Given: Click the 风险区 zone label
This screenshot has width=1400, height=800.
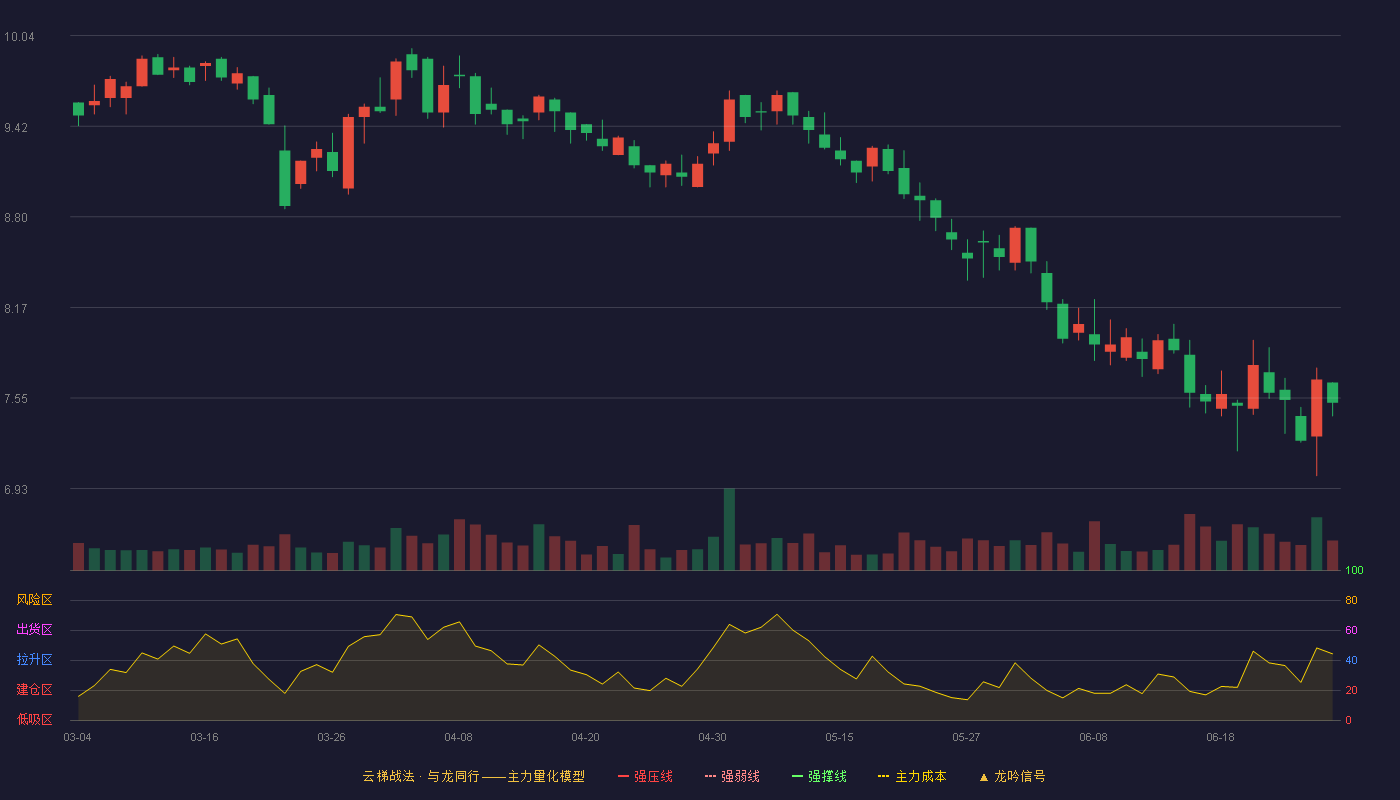Looking at the screenshot, I should (34, 600).
